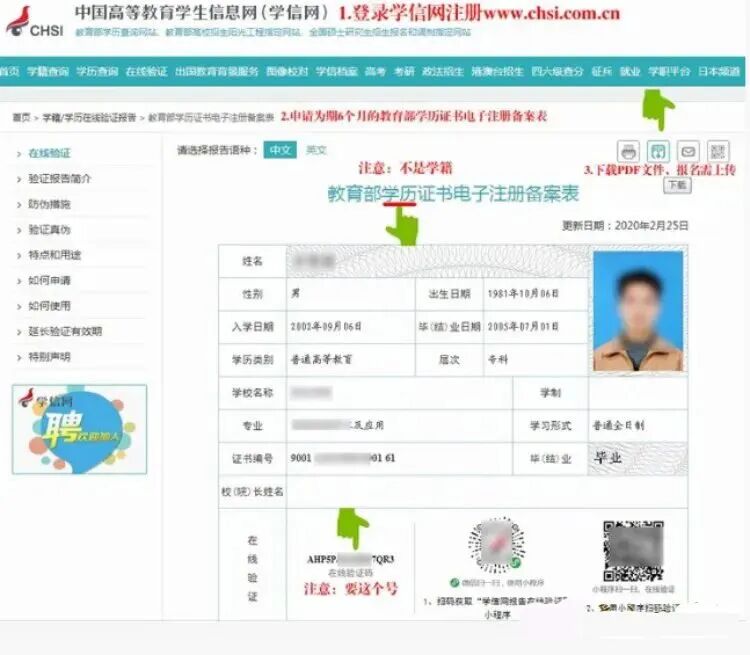The image size is (750, 655).
Task: Click the 专科 level value
Action: pos(498,359)
